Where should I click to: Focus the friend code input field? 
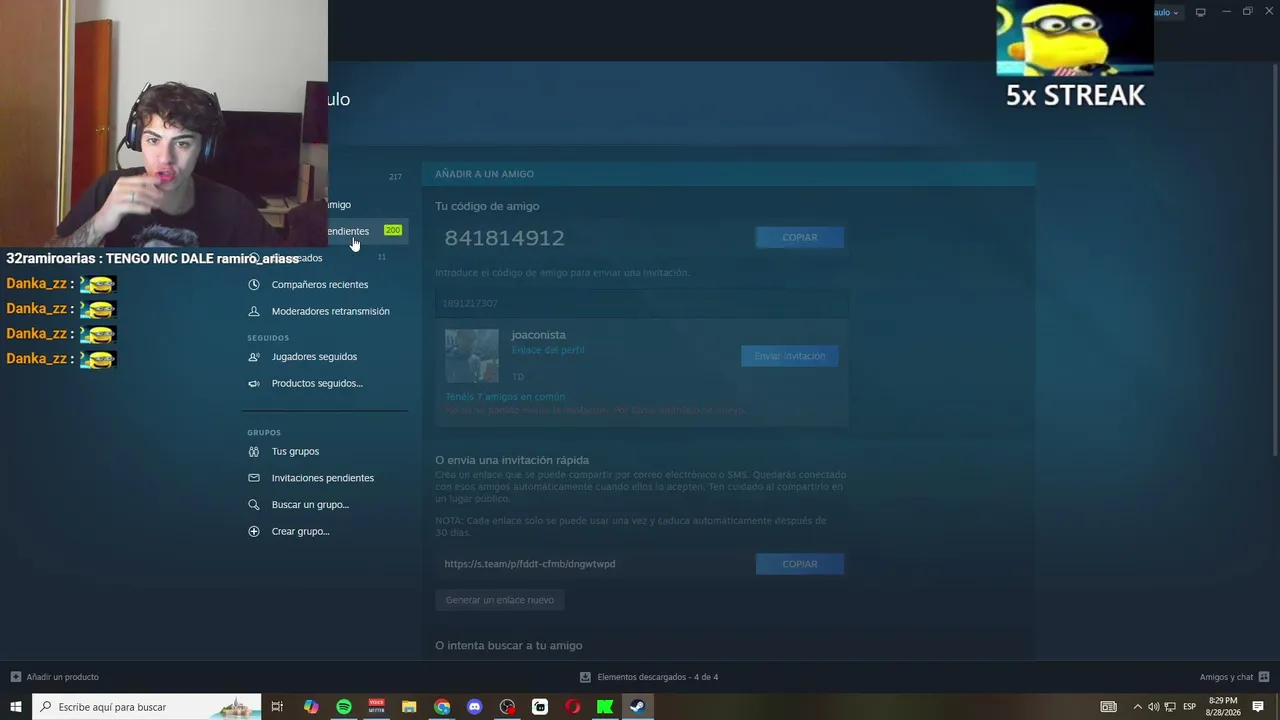(x=642, y=303)
